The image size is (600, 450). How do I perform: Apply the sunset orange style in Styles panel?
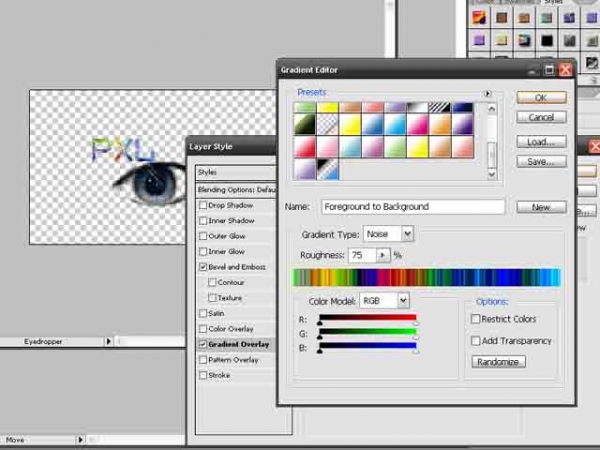[x=479, y=17]
